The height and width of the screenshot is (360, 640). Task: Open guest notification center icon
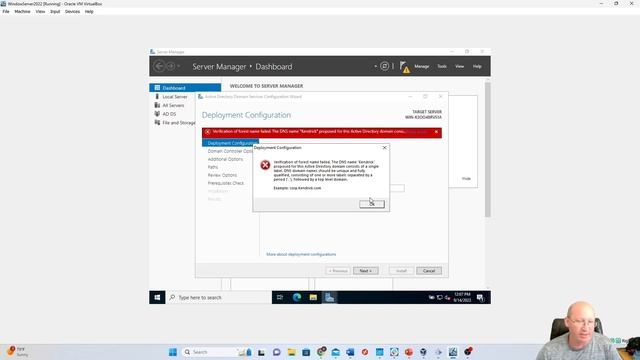click(x=480, y=297)
